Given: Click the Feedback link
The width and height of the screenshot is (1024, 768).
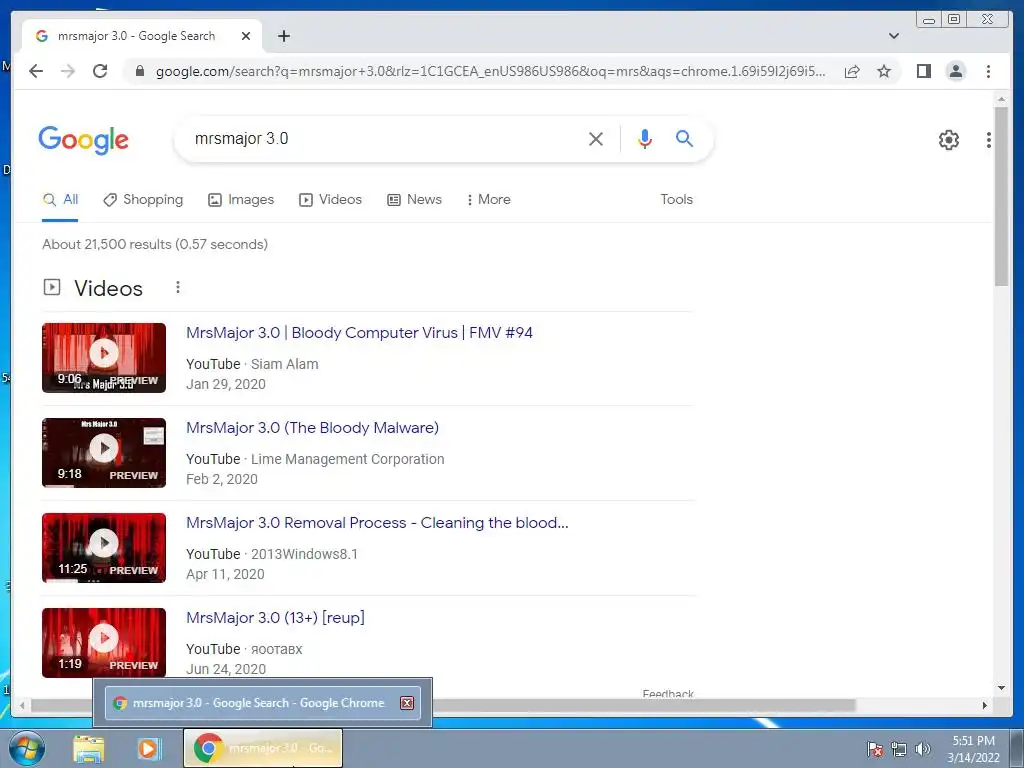Looking at the screenshot, I should (667, 694).
